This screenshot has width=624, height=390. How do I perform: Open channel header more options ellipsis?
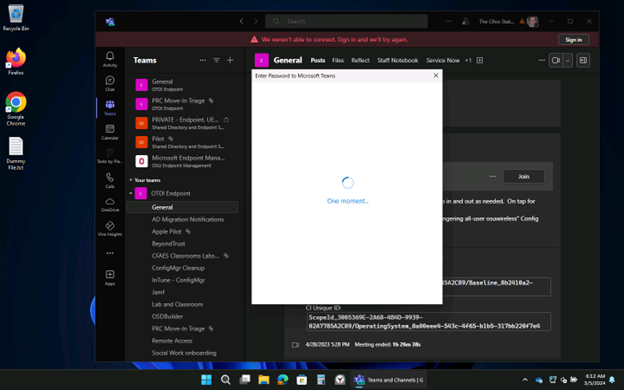[542, 60]
